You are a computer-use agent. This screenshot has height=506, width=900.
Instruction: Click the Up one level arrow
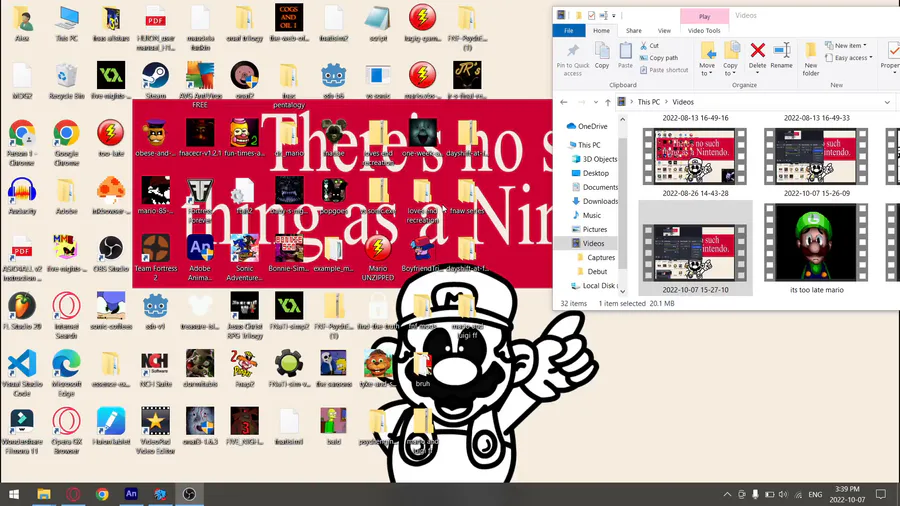tap(608, 102)
